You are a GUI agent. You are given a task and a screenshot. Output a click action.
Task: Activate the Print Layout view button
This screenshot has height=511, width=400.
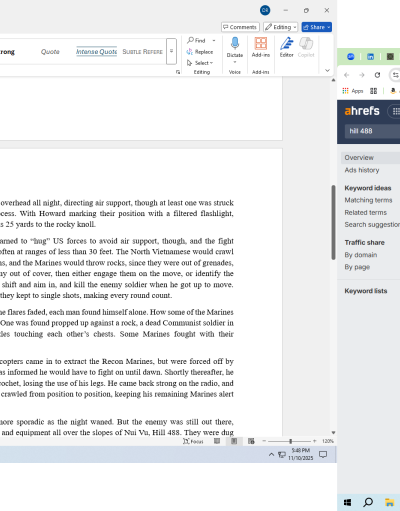(x=234, y=441)
